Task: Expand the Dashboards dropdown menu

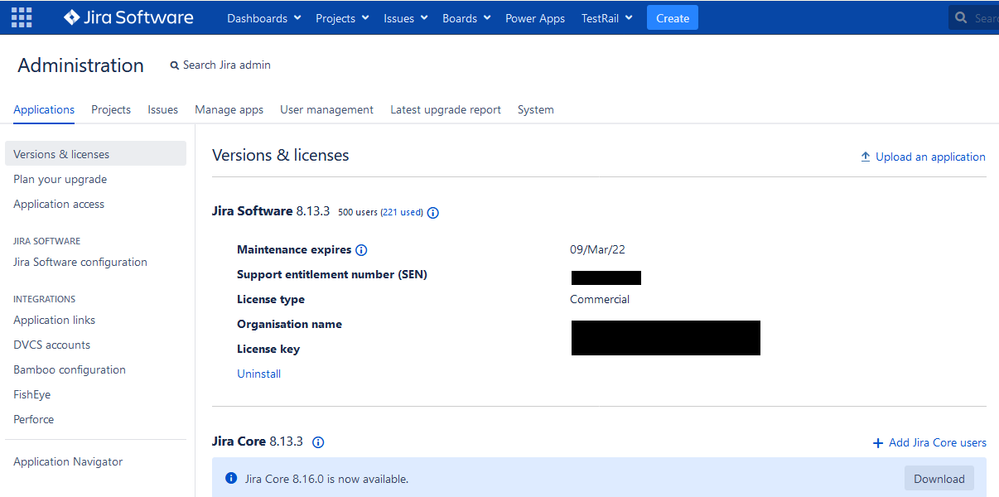Action: tap(264, 18)
